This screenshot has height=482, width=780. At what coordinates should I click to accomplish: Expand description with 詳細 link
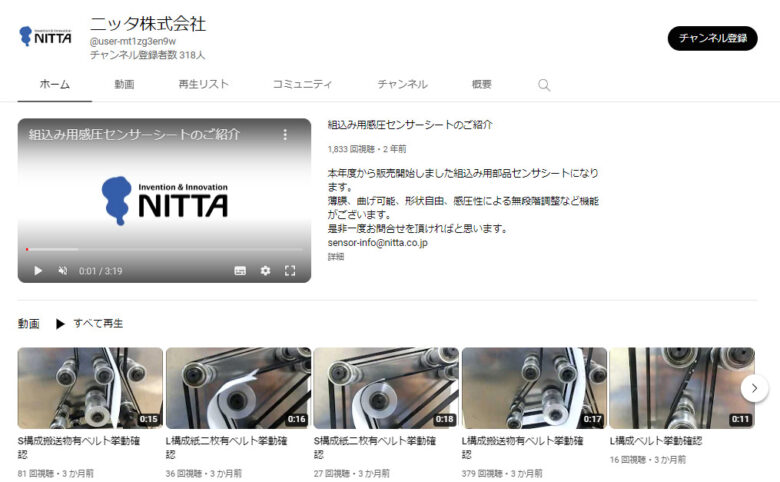(336, 257)
